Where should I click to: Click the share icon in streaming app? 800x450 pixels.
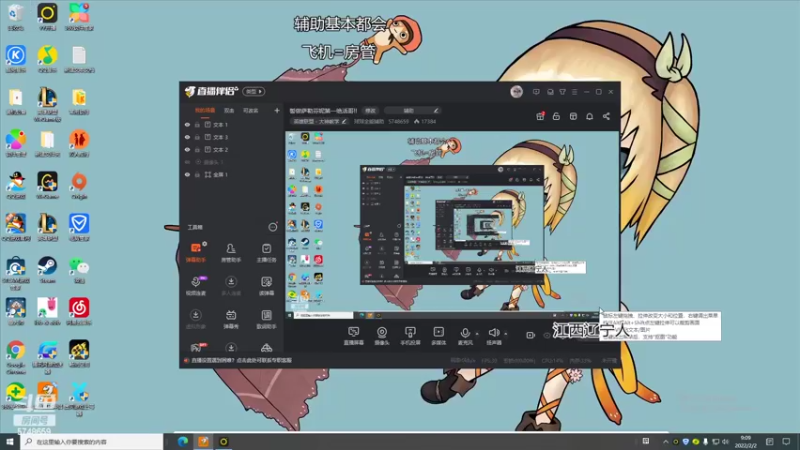pyautogui.click(x=606, y=116)
